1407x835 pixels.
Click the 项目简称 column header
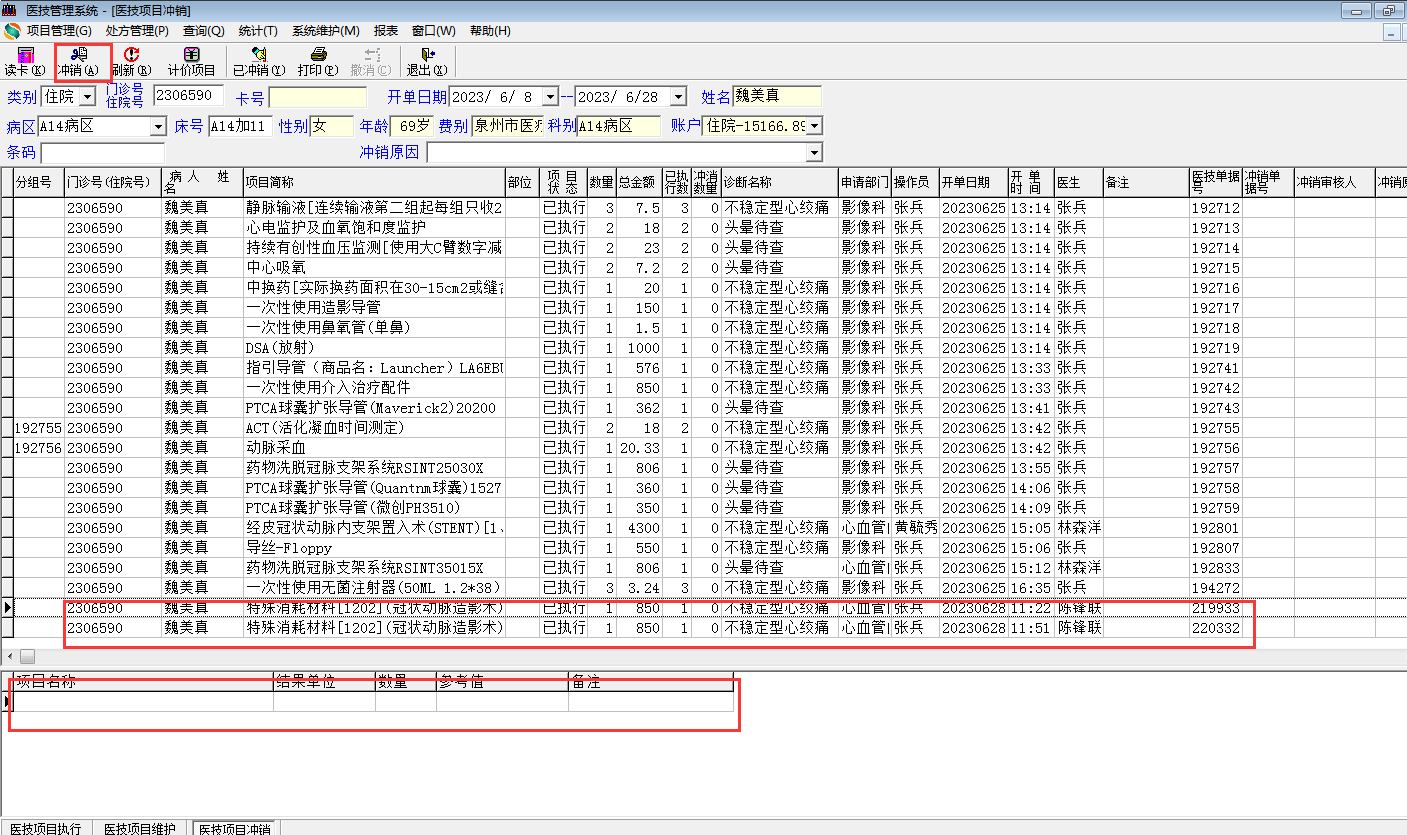374,183
